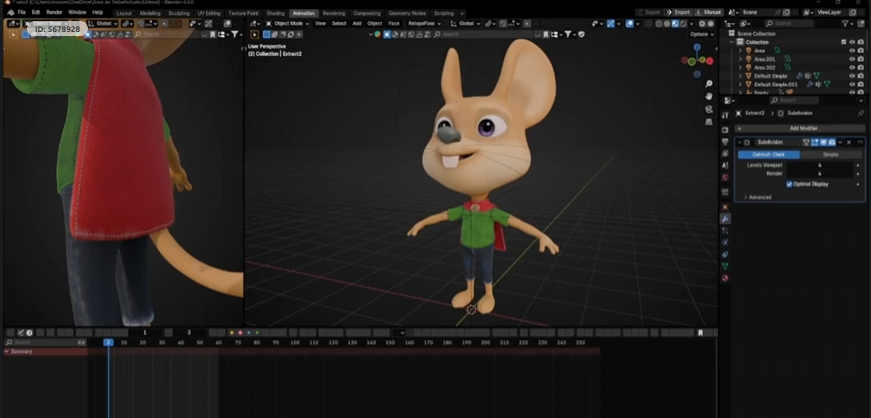Hide the Area.001 light in outliner
The height and width of the screenshot is (418, 871).
pos(852,59)
